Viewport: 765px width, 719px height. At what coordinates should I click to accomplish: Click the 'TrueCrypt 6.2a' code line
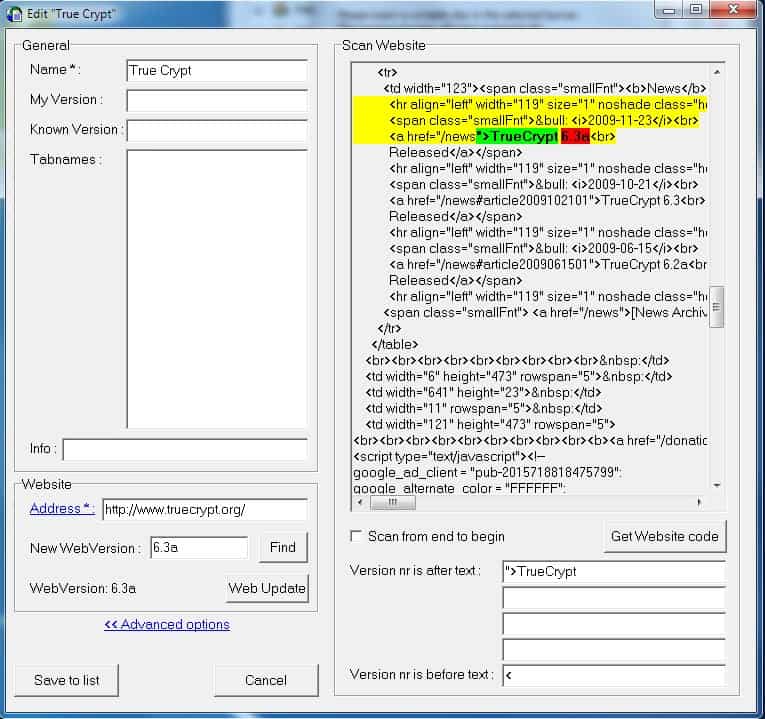547,264
